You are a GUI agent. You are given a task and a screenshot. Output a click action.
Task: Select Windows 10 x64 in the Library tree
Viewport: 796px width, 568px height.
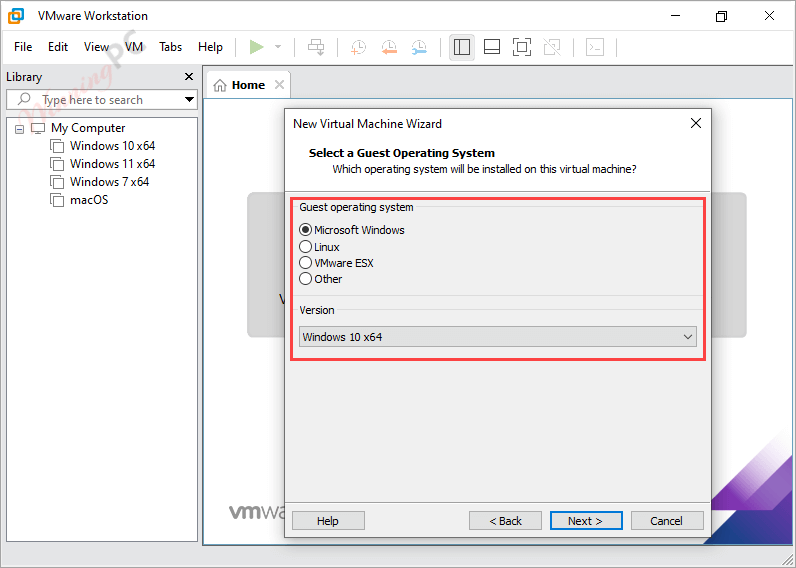[113, 146]
